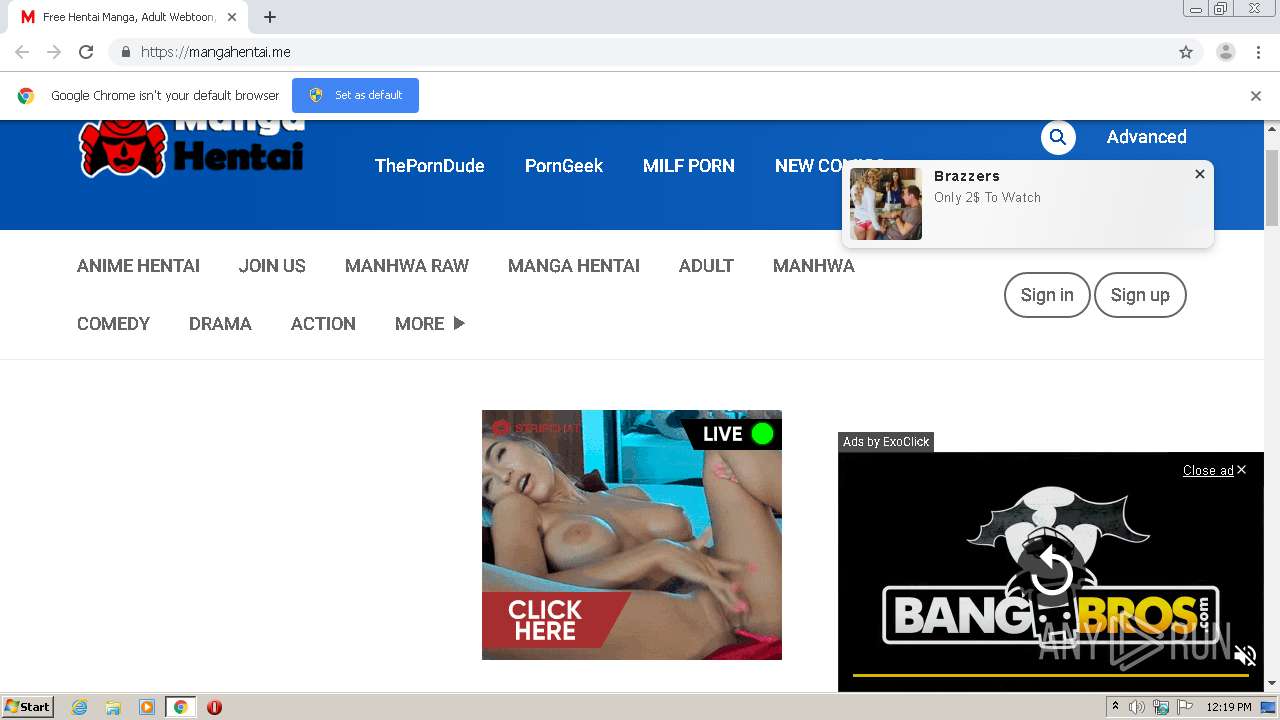
Task: Click the site logo
Action: 192,150
